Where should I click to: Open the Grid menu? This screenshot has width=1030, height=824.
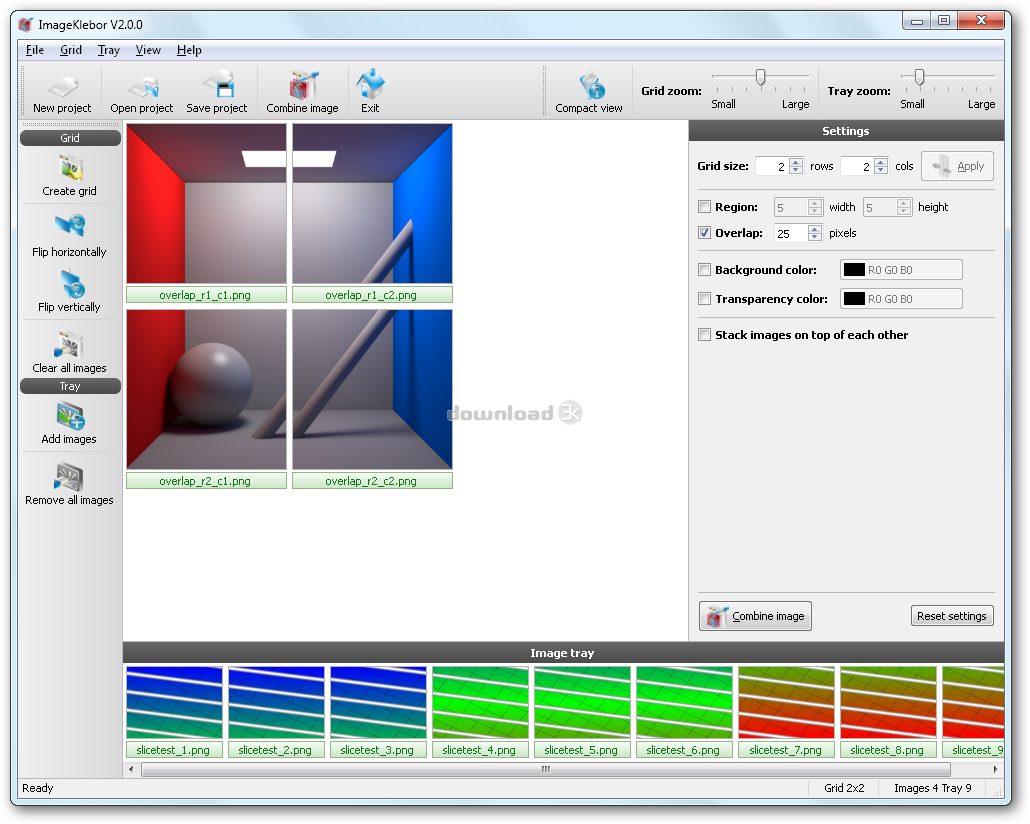pos(71,50)
